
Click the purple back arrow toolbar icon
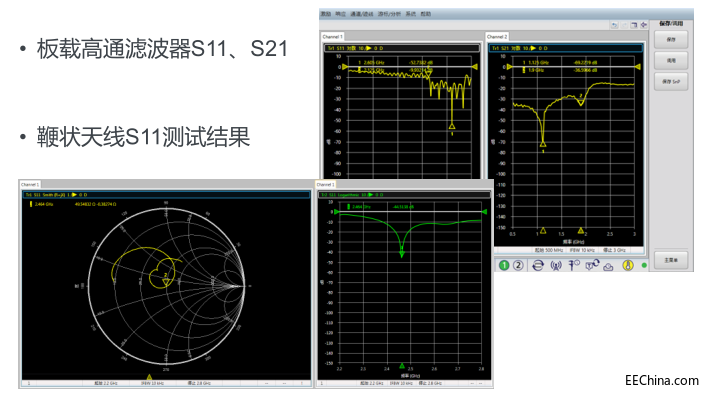(643, 25)
